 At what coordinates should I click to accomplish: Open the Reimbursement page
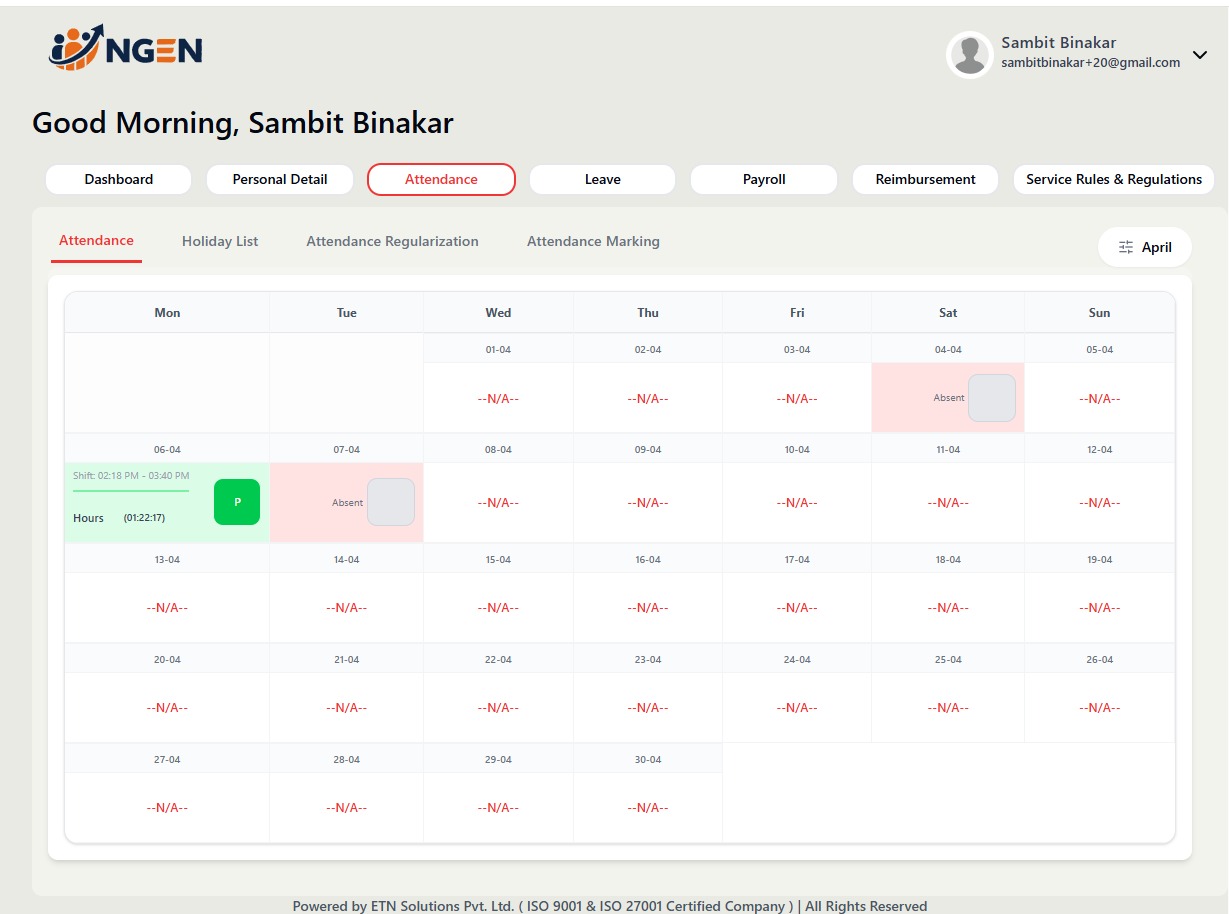point(925,179)
